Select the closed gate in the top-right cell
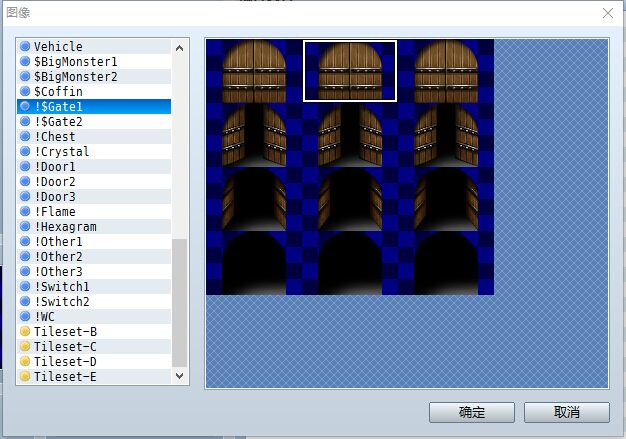Screen dimensions: 626x439 pyautogui.click(x=446, y=71)
